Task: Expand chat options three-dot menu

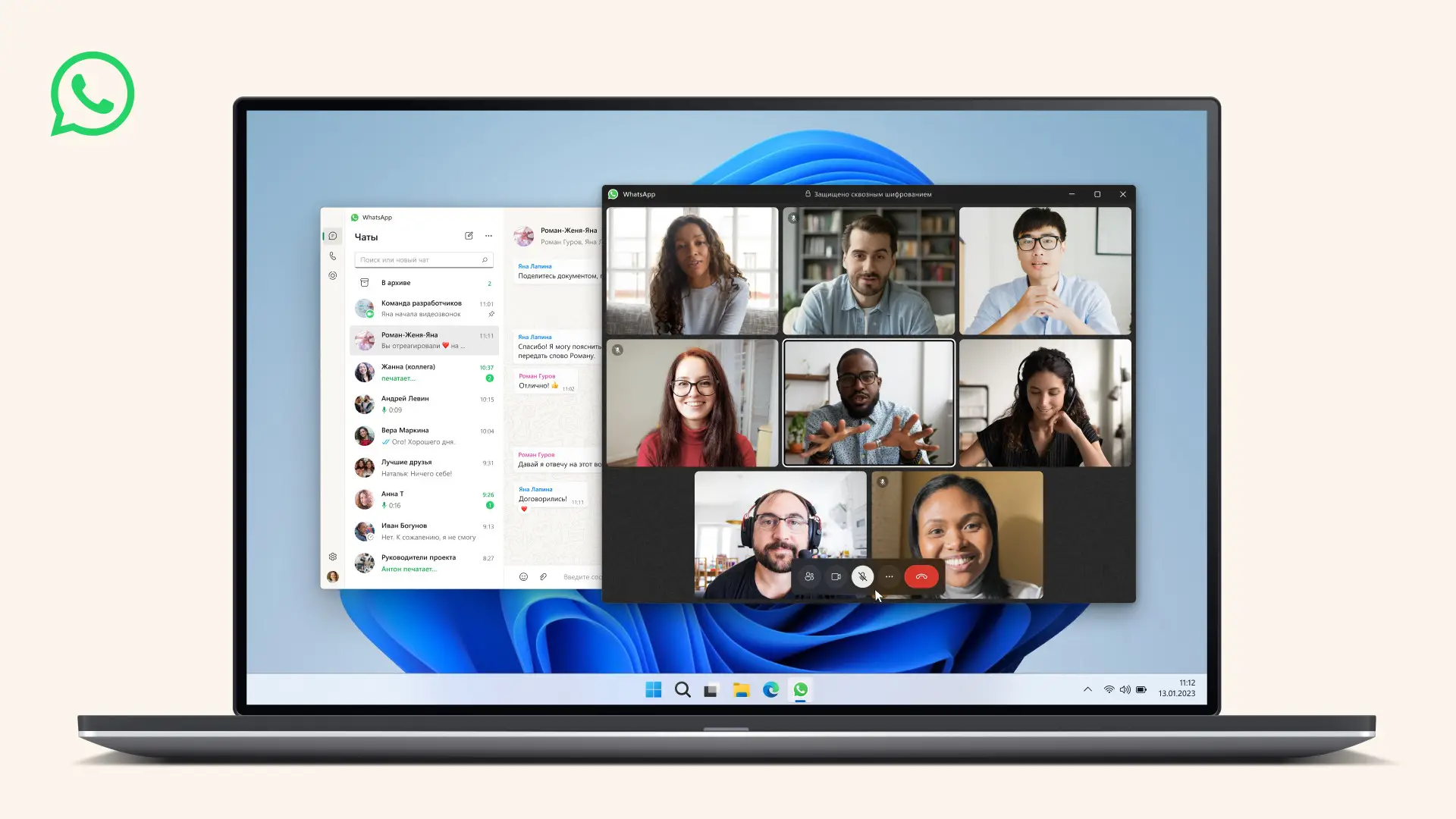Action: tap(489, 236)
